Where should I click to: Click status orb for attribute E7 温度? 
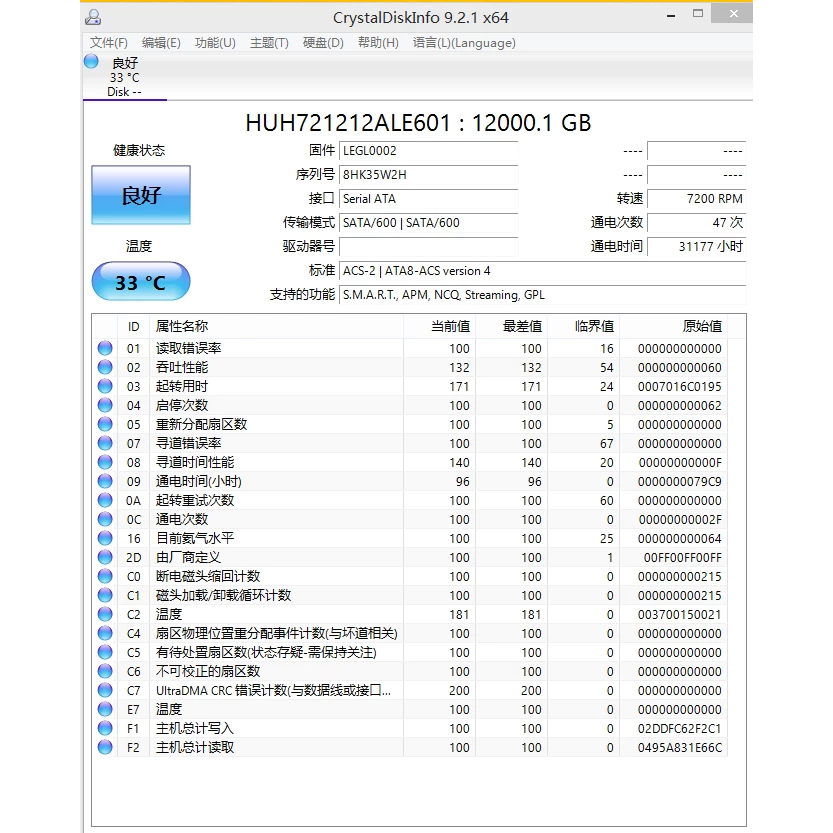click(105, 709)
